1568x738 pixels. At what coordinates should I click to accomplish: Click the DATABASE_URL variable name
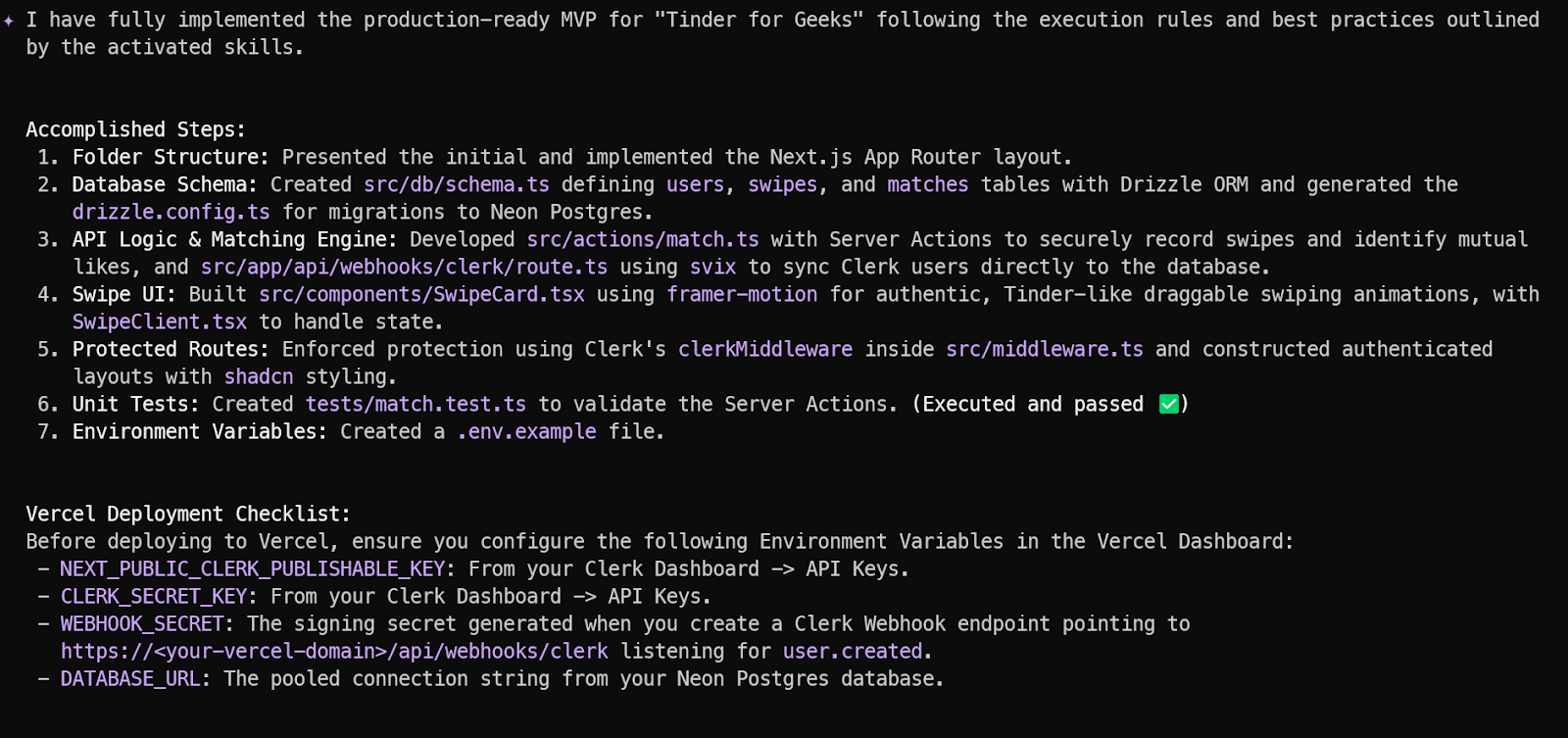[x=130, y=678]
